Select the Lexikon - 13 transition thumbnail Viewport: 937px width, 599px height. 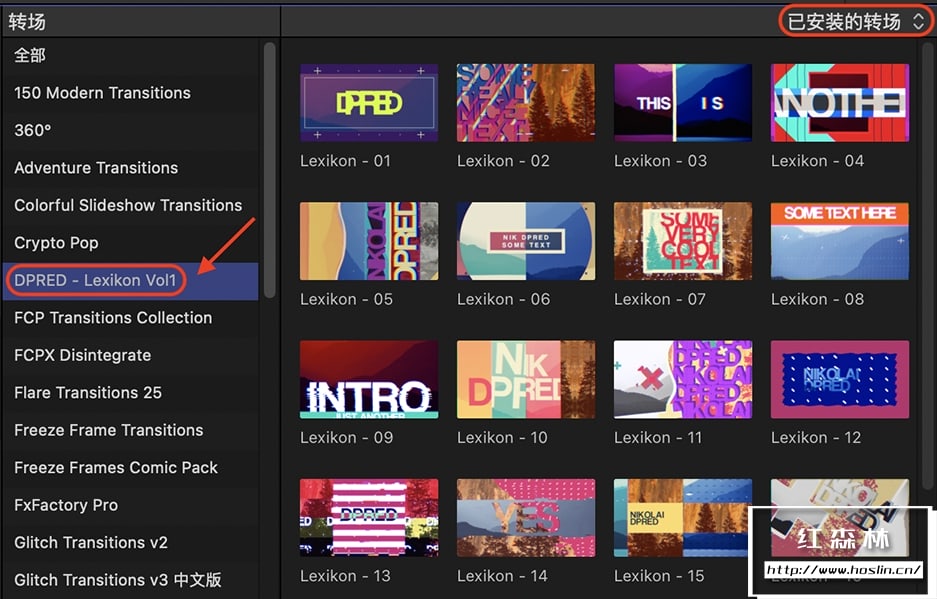point(369,518)
